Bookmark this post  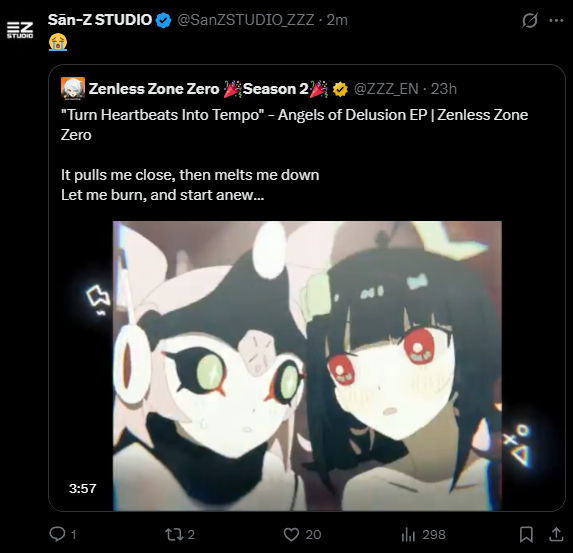click(526, 535)
